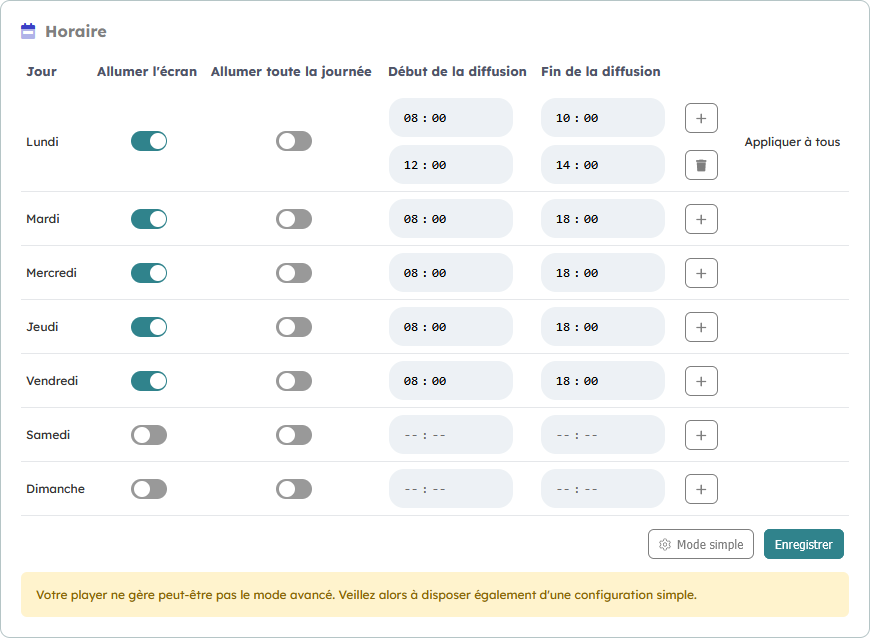Viewport: 870px width, 638px height.
Task: Add a time slot for Mardi
Action: (701, 219)
